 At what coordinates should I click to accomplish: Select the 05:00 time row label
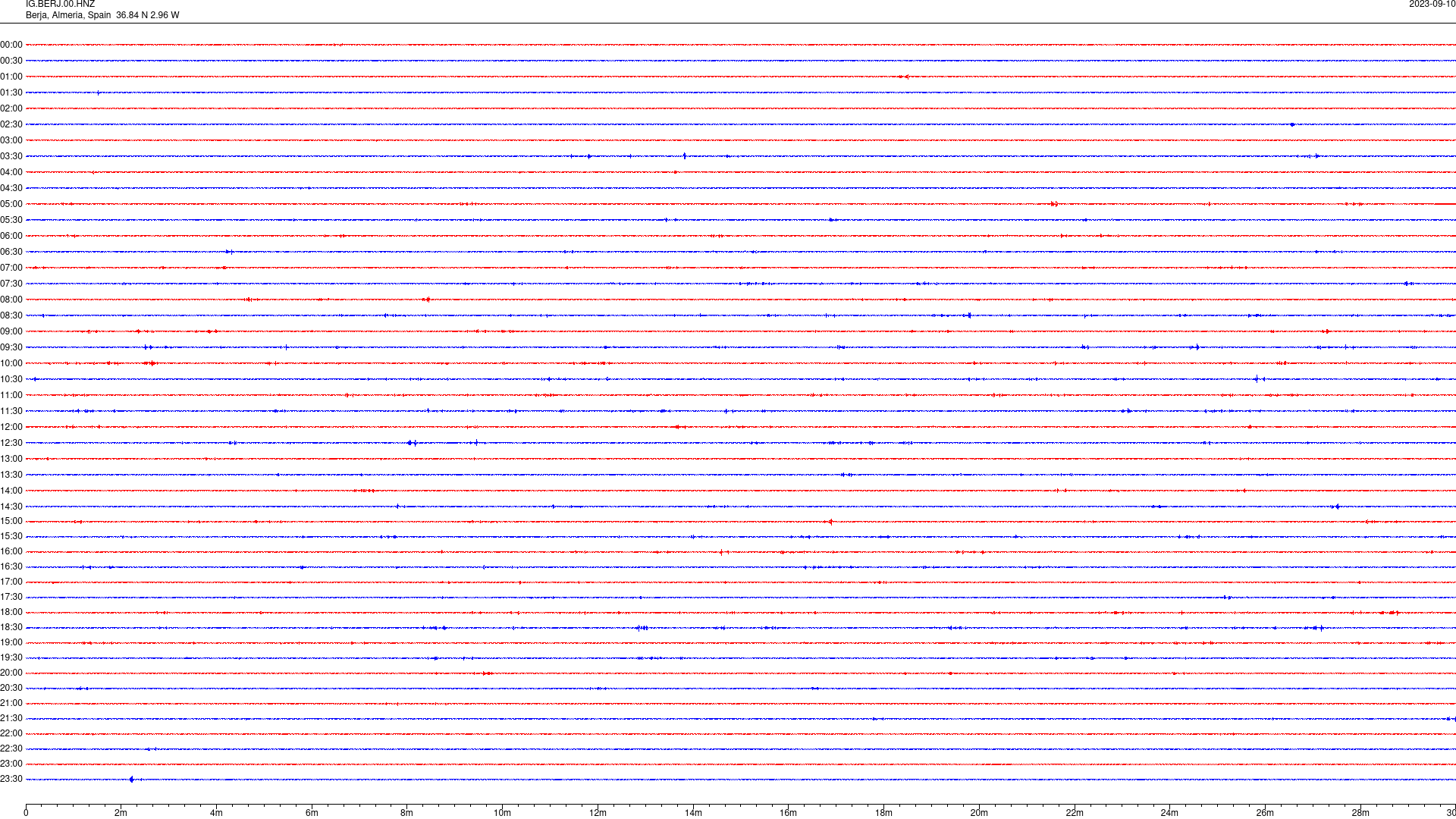click(11, 204)
